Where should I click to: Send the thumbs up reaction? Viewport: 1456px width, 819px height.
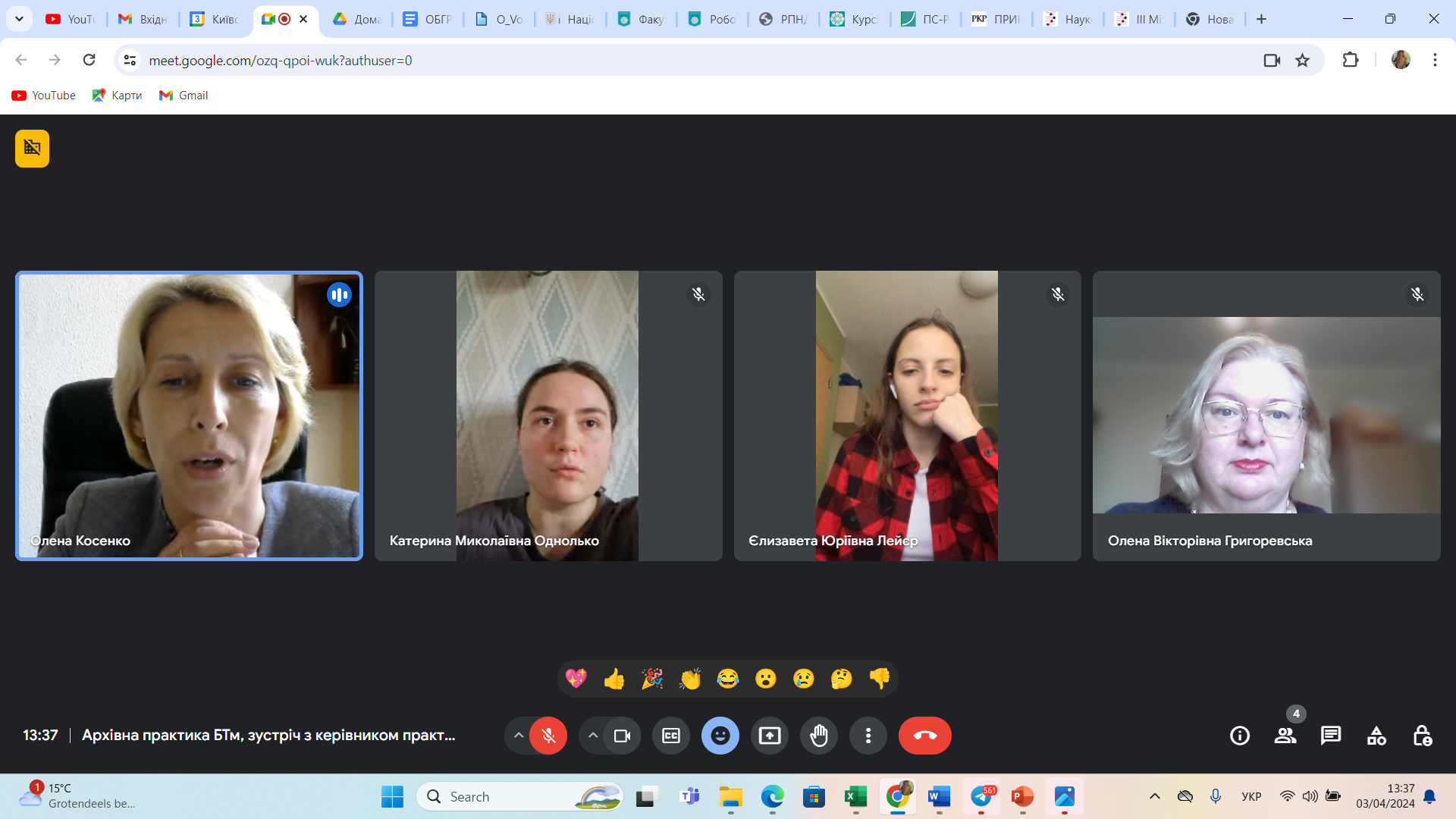tap(614, 679)
